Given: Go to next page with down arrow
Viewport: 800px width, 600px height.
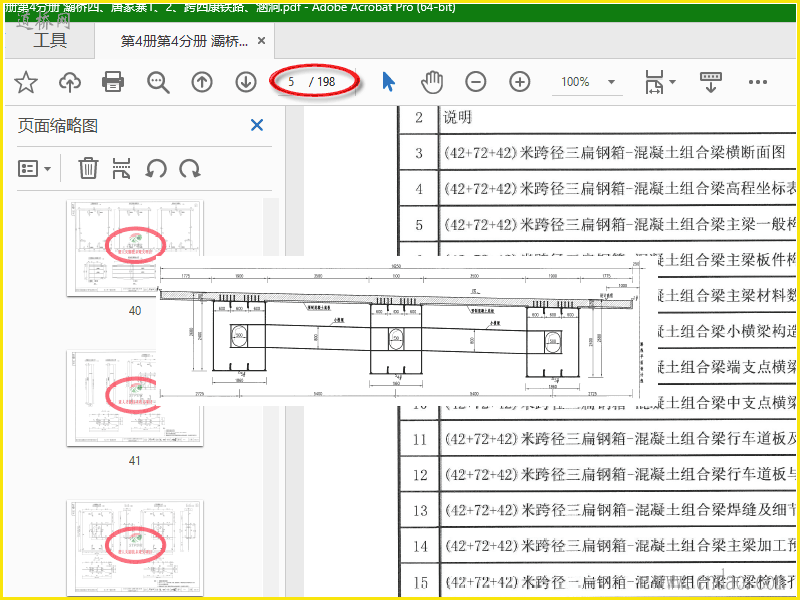Looking at the screenshot, I should coord(245,82).
